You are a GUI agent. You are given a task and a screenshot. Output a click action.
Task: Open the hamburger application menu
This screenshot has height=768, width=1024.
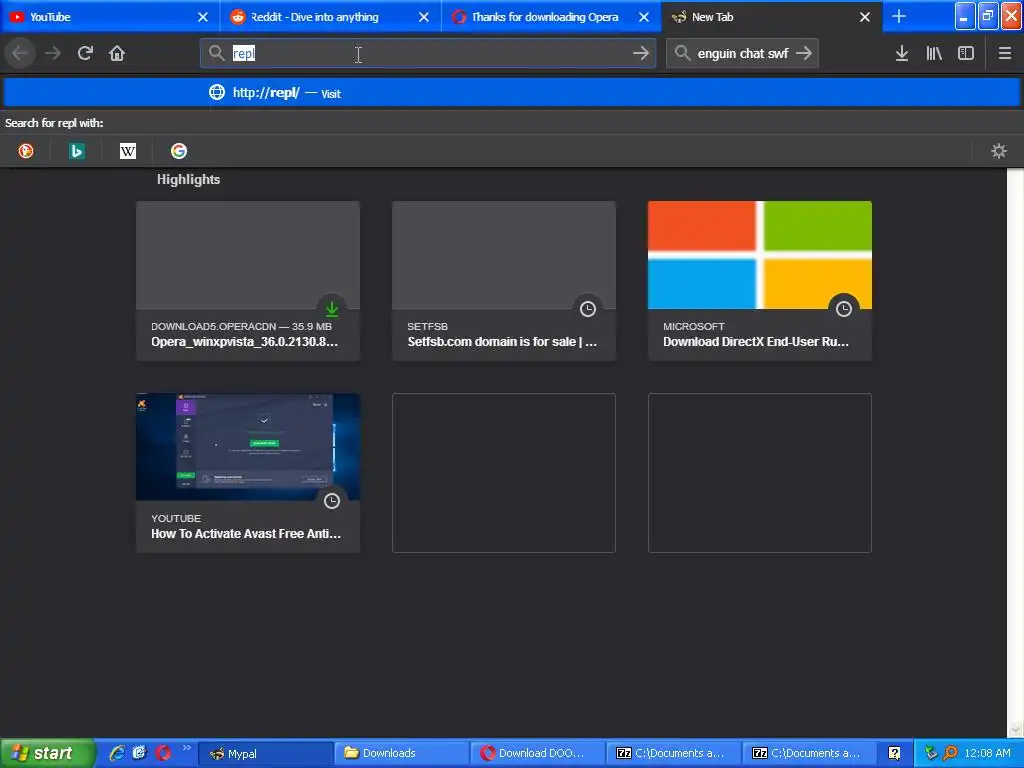[x=1005, y=53]
